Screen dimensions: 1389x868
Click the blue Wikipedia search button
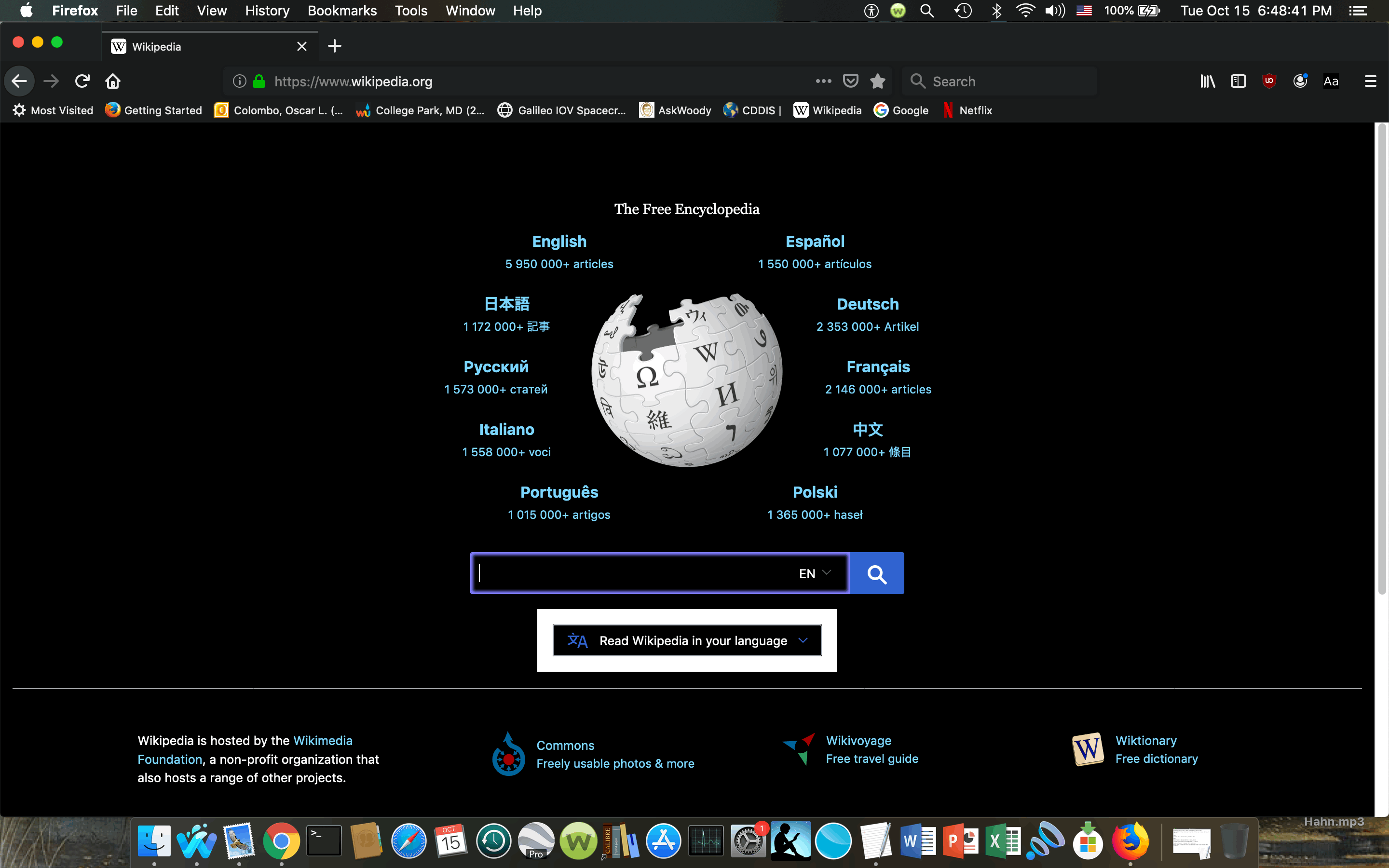pyautogui.click(x=876, y=573)
